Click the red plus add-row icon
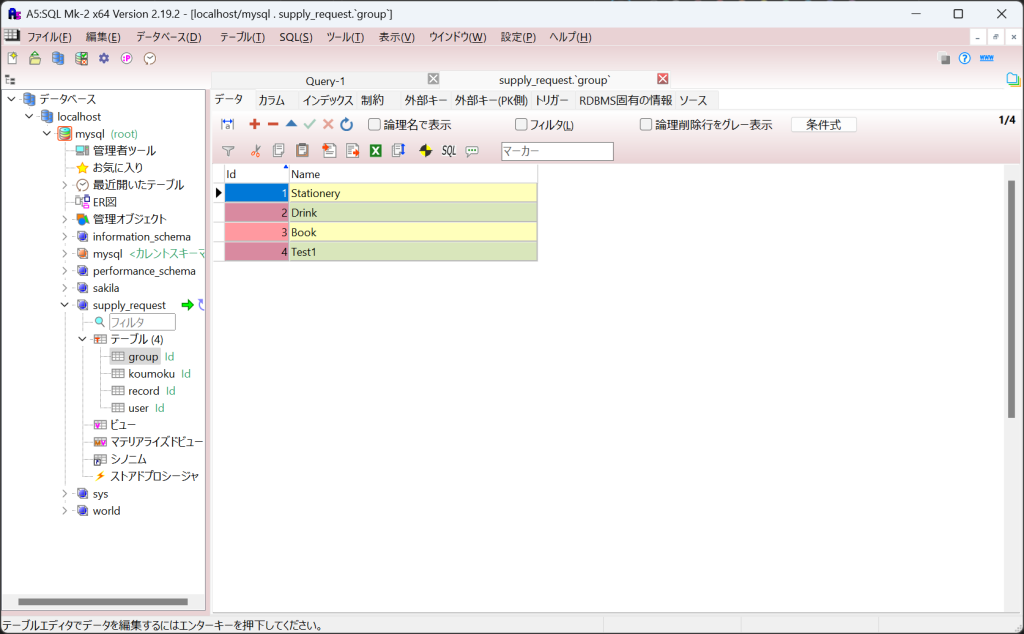Image resolution: width=1024 pixels, height=634 pixels. coord(254,124)
